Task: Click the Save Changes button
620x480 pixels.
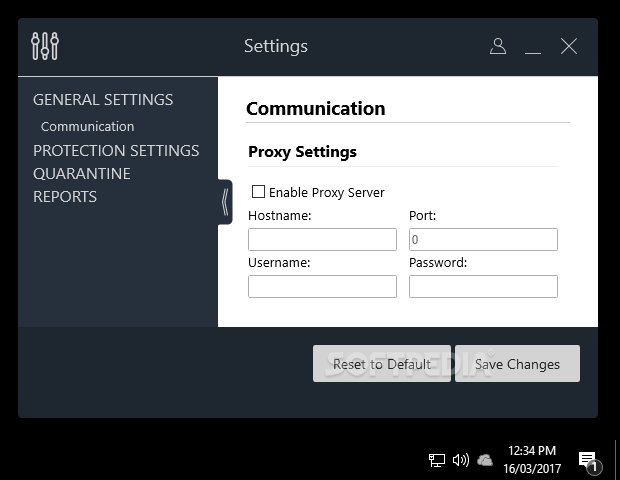Action: [x=517, y=363]
